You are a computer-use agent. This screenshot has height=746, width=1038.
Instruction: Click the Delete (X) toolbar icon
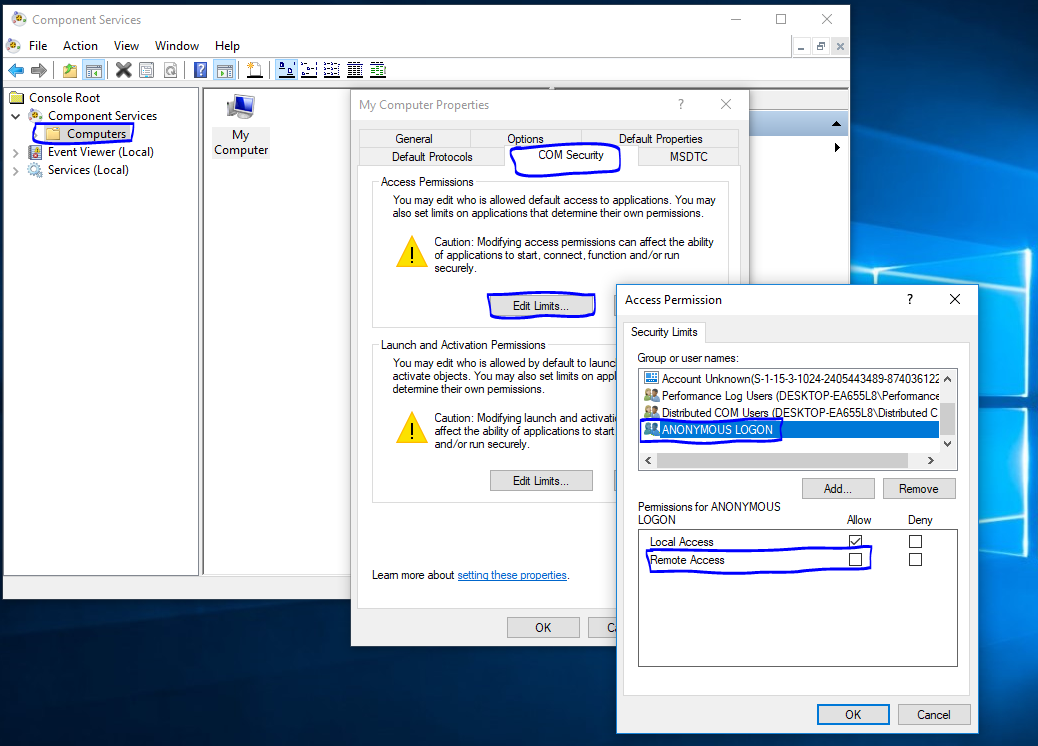click(x=123, y=70)
